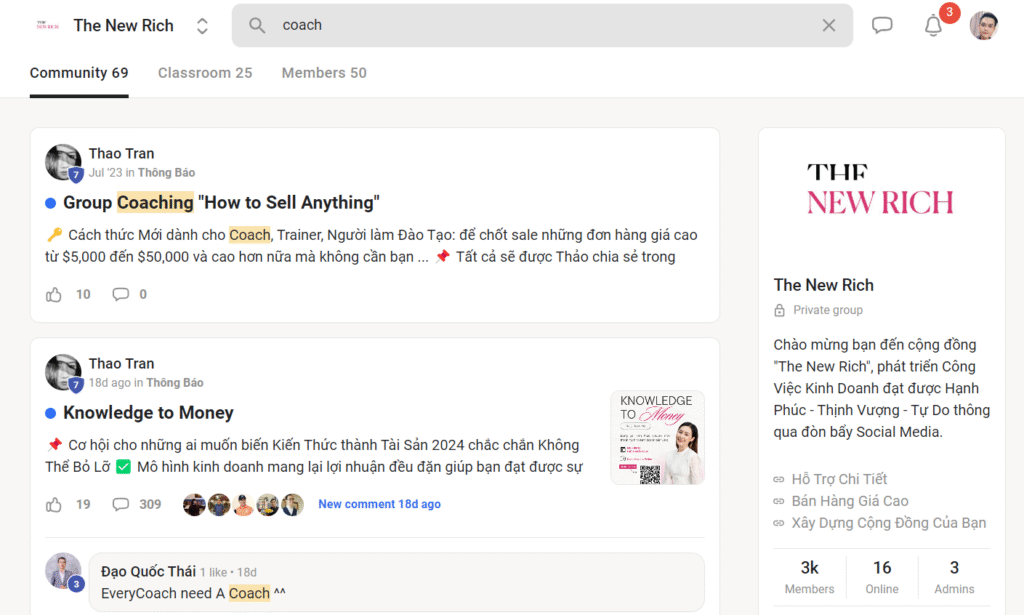Image resolution: width=1024 pixels, height=615 pixels.
Task: Switch to the Members 50 tab
Action: [x=324, y=73]
